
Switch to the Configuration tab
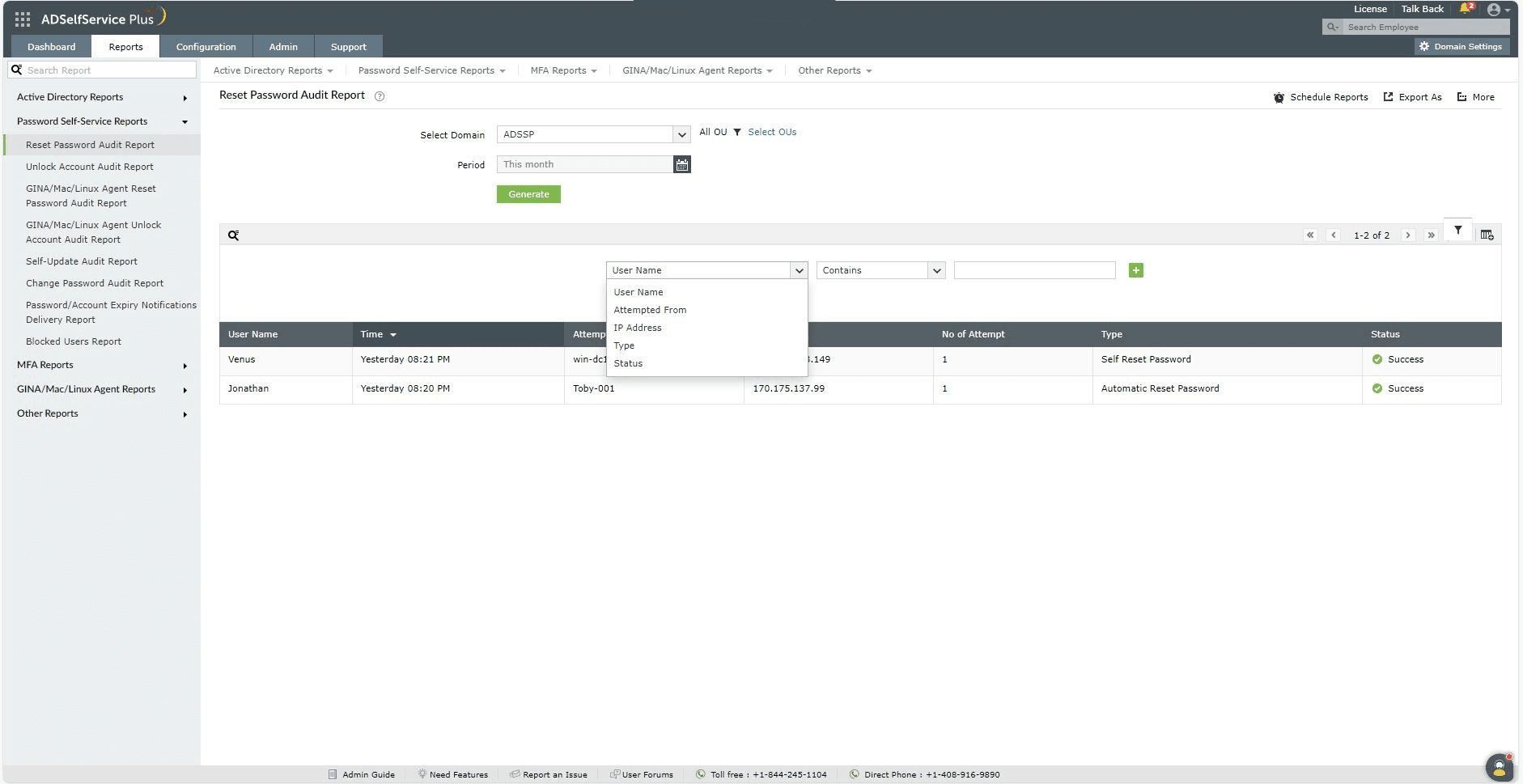pyautogui.click(x=206, y=47)
